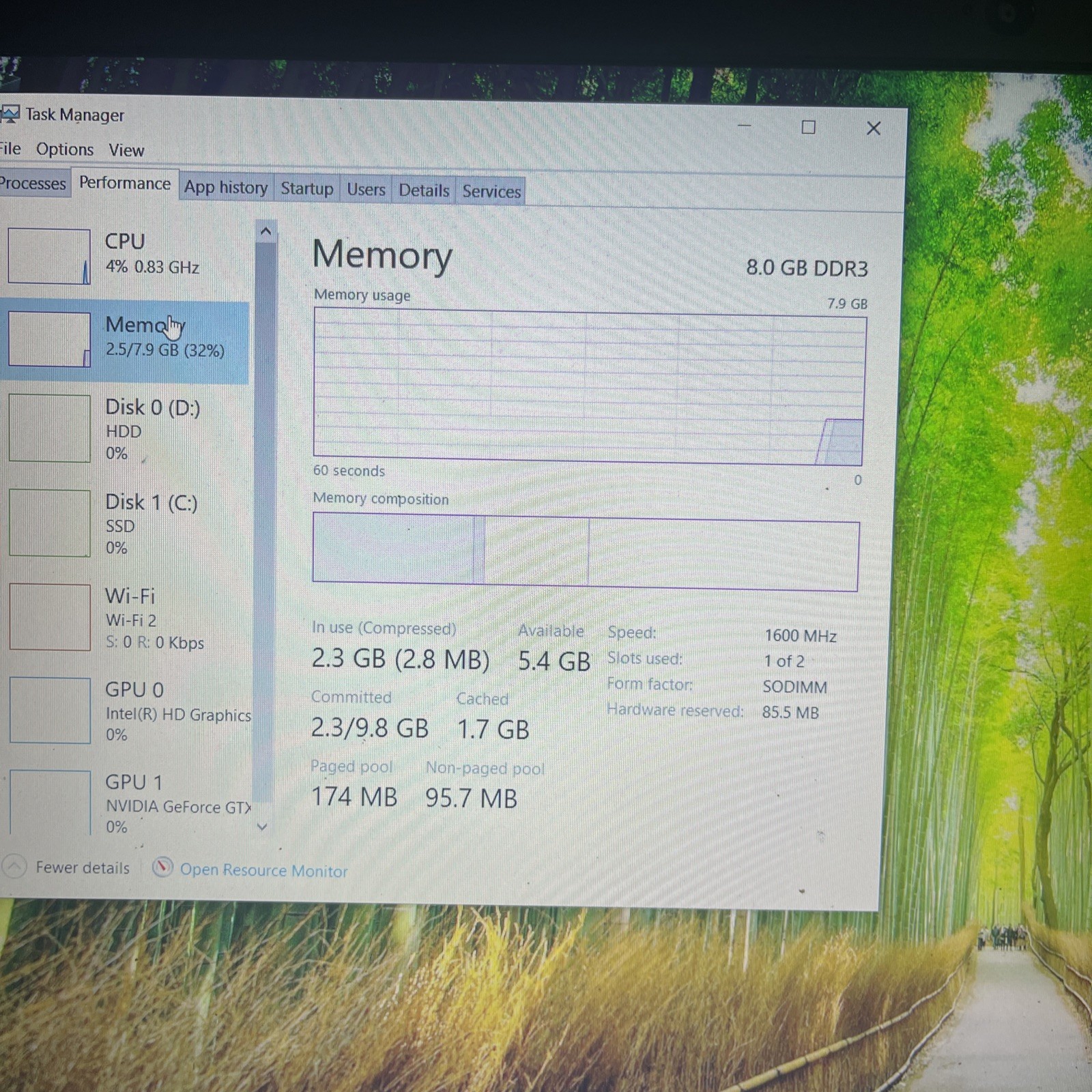Select the Memory mini graph in sidebar
The width and height of the screenshot is (1092, 1092).
(49, 339)
